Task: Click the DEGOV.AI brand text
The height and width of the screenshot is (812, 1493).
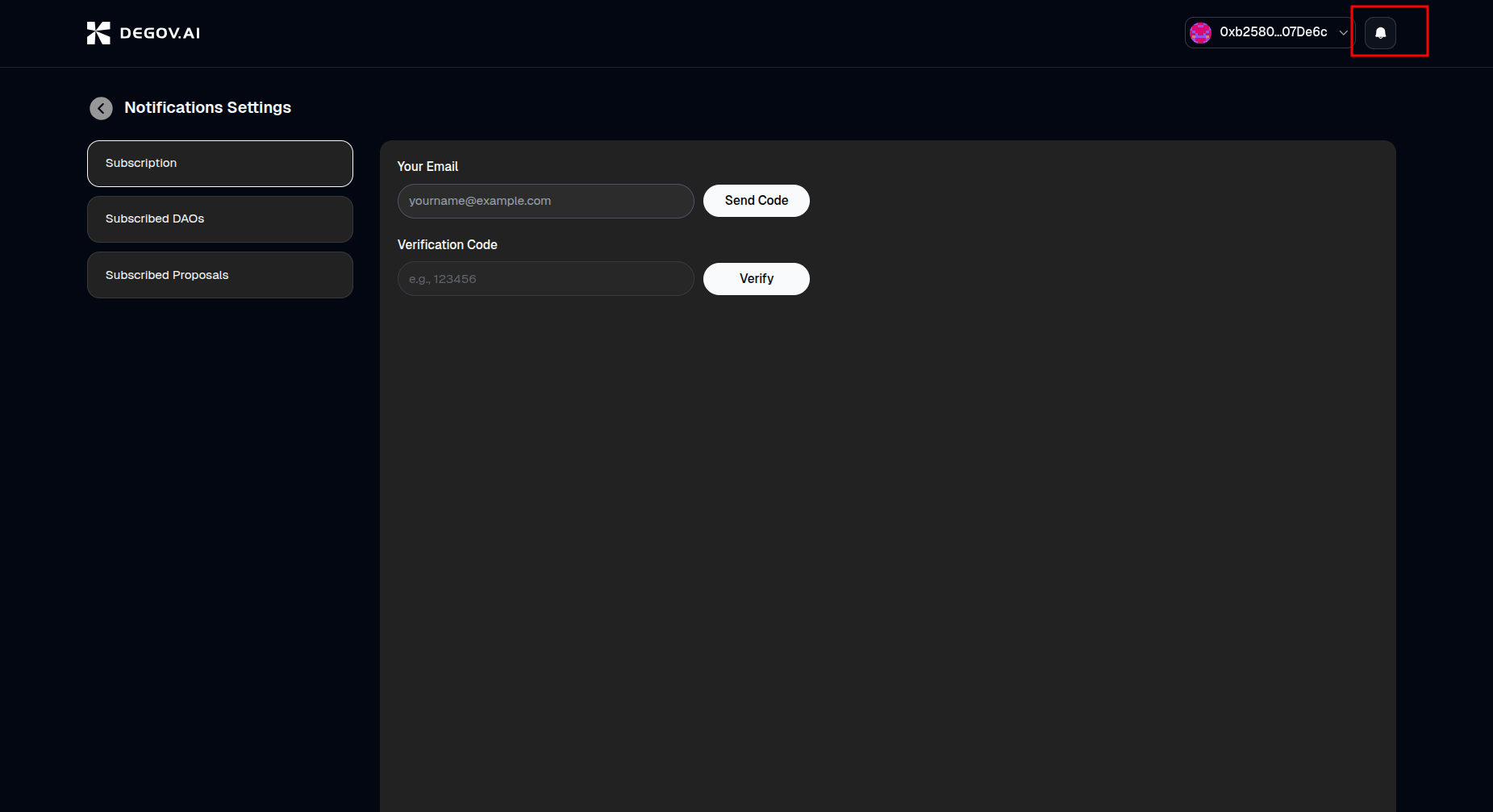Action: point(160,33)
